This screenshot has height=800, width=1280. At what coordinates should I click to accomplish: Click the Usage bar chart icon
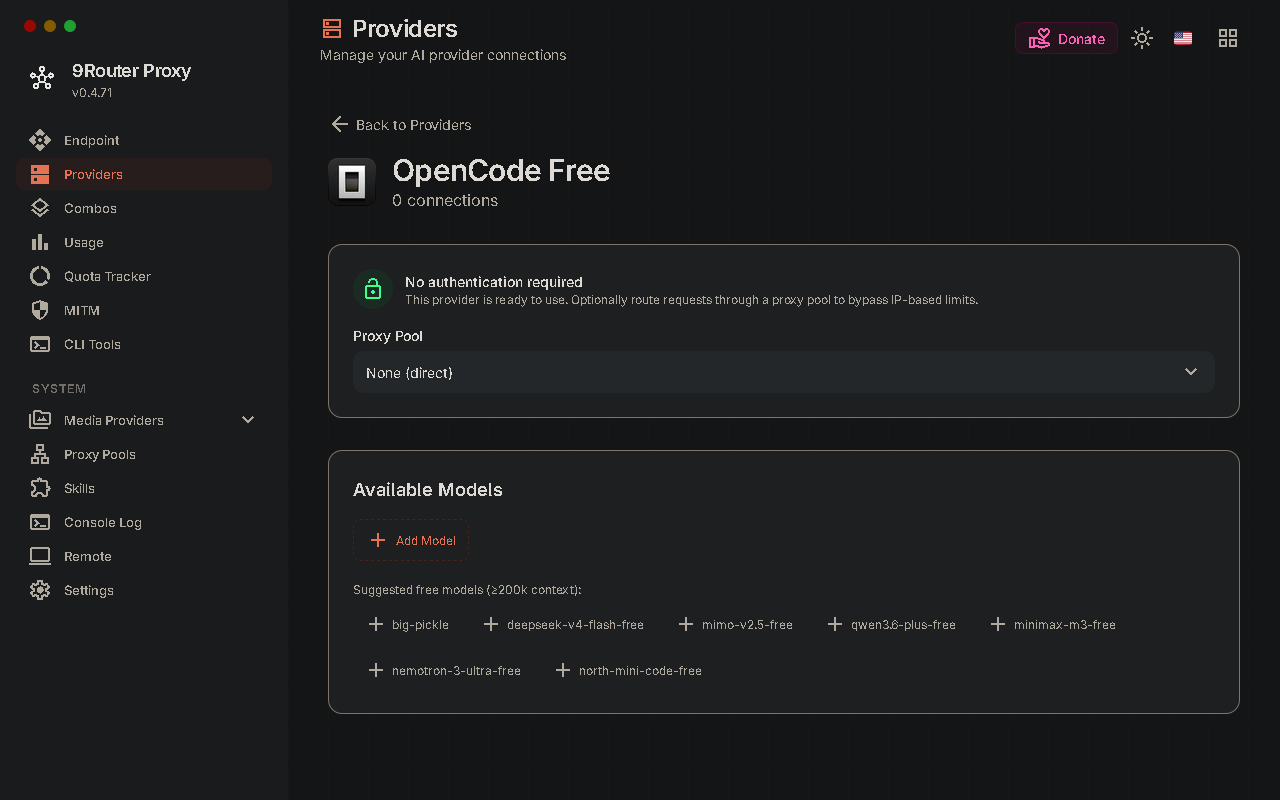coord(40,242)
